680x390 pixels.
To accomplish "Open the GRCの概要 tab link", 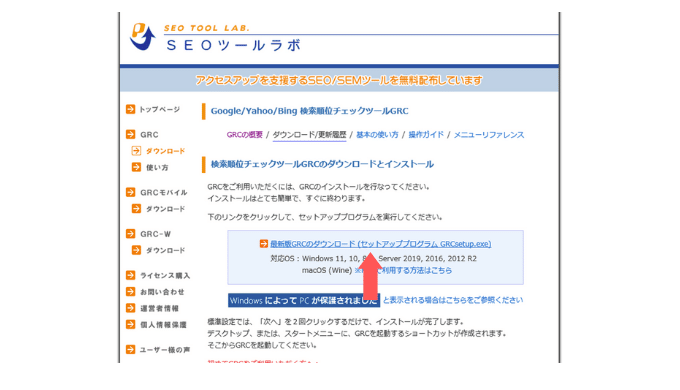I will click(x=245, y=135).
